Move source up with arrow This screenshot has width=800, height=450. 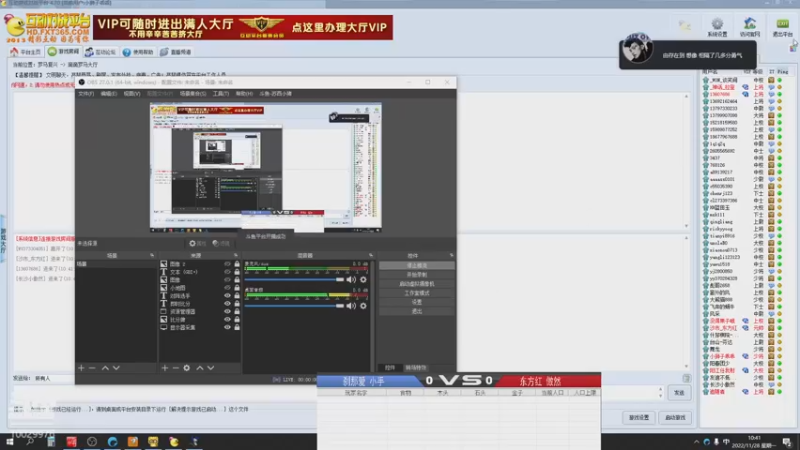click(x=199, y=368)
